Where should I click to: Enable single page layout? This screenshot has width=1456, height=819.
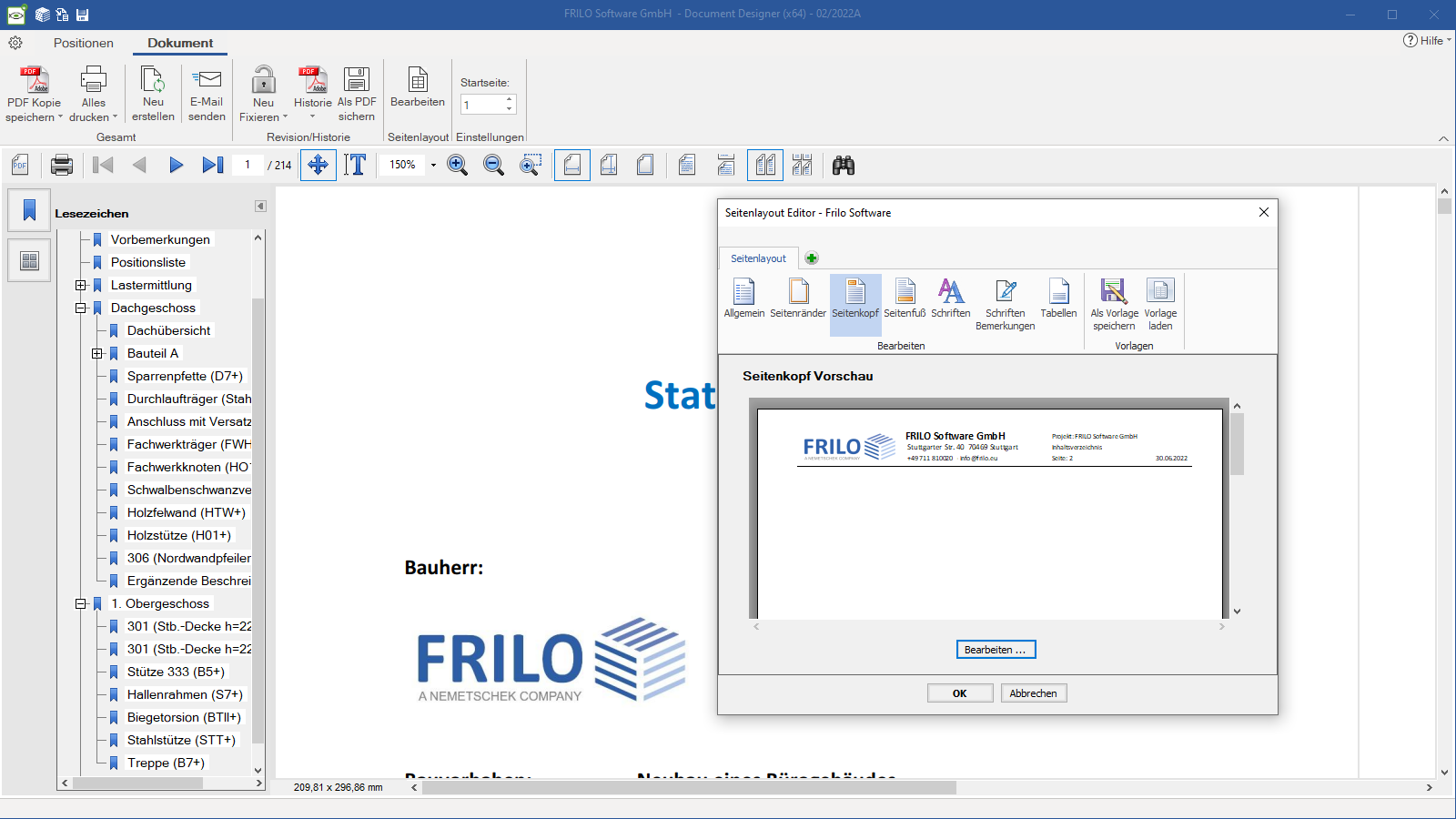(687, 165)
